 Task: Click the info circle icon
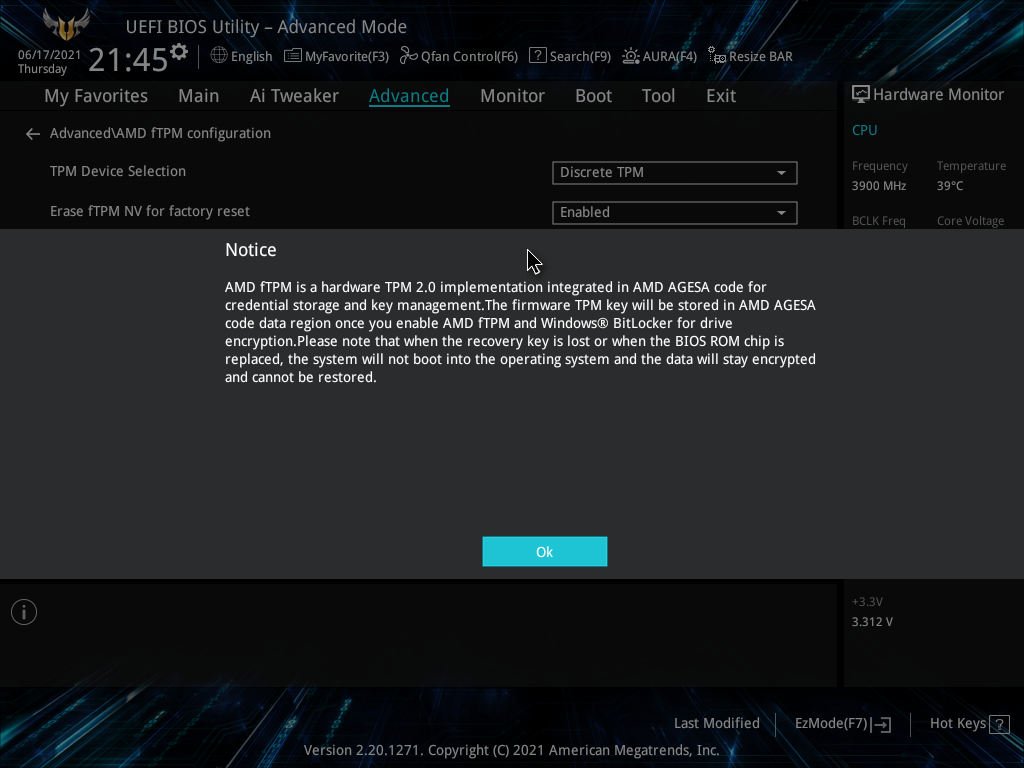[x=24, y=612]
